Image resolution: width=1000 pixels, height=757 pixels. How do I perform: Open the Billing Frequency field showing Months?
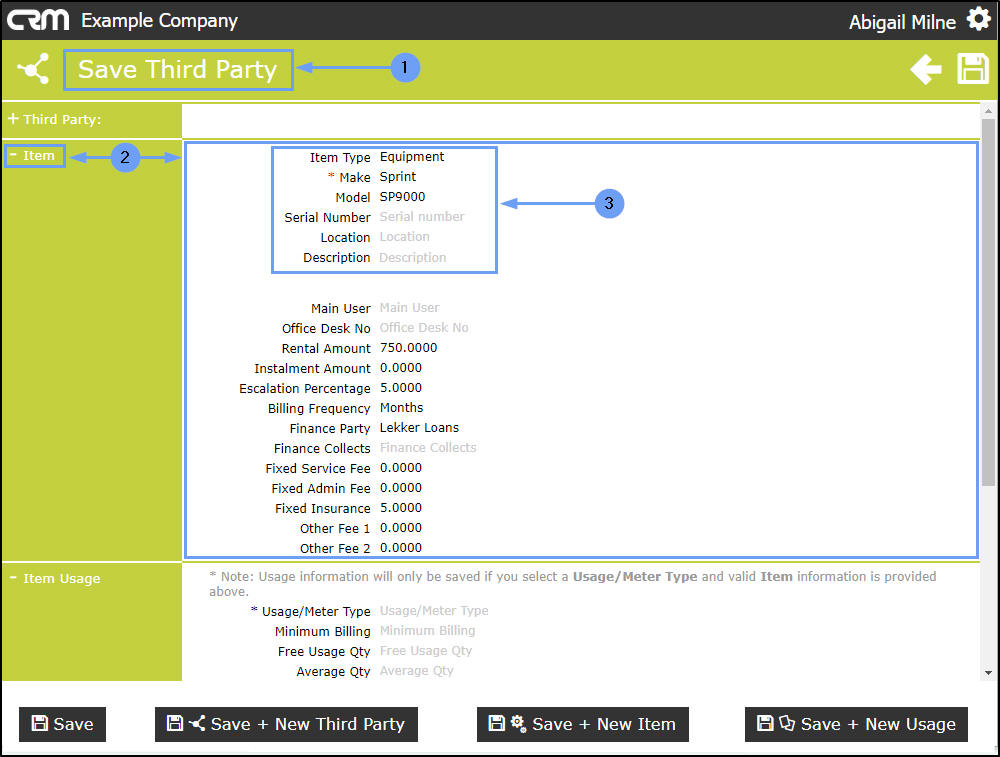point(402,408)
